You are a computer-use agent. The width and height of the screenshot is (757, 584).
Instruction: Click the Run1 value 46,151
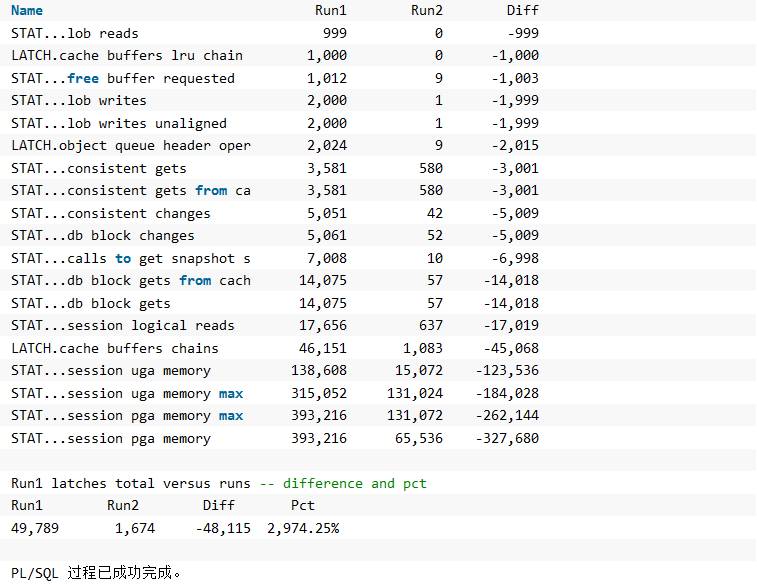pyautogui.click(x=322, y=348)
